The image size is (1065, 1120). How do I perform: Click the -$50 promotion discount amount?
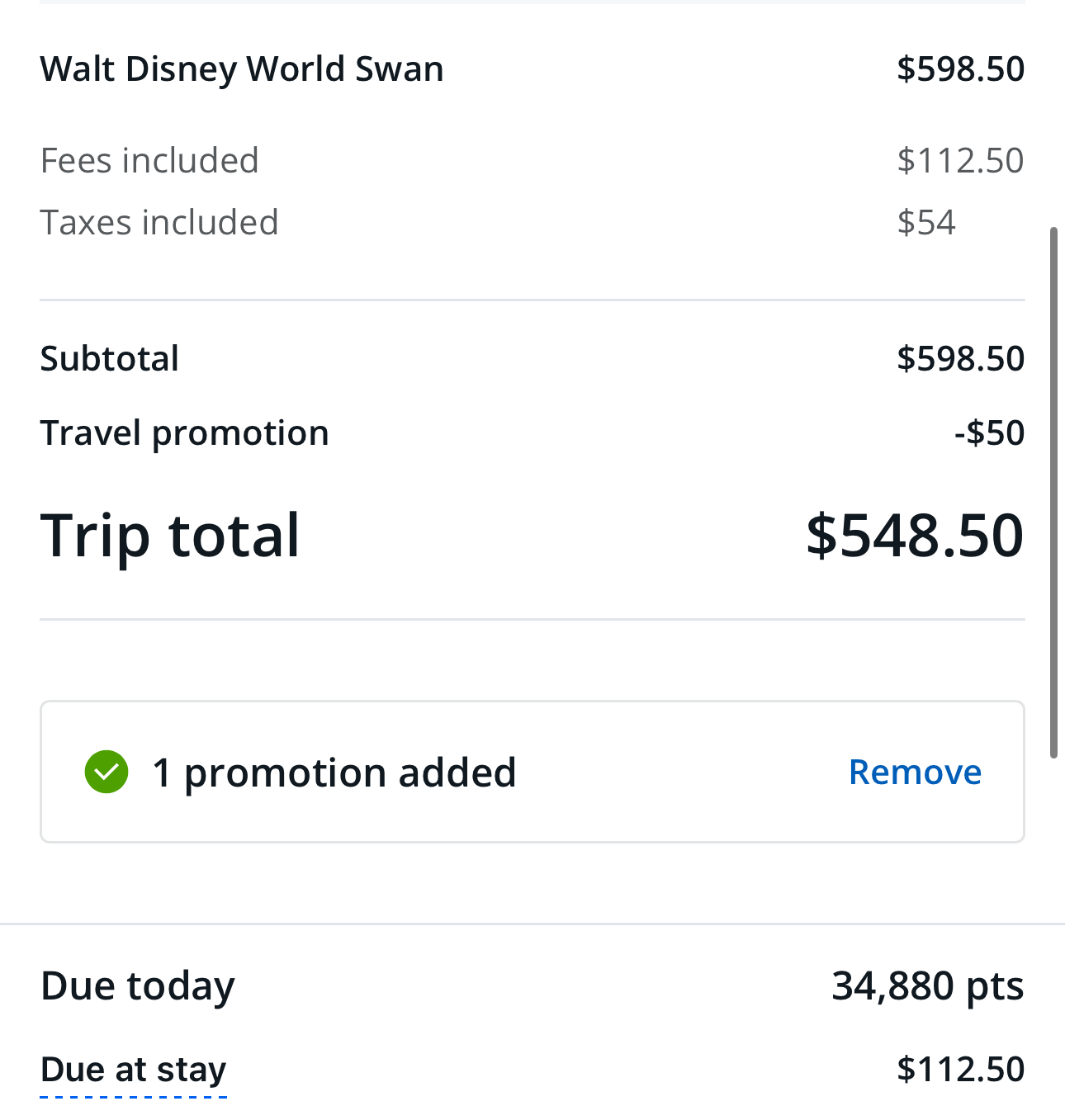pyautogui.click(x=989, y=432)
